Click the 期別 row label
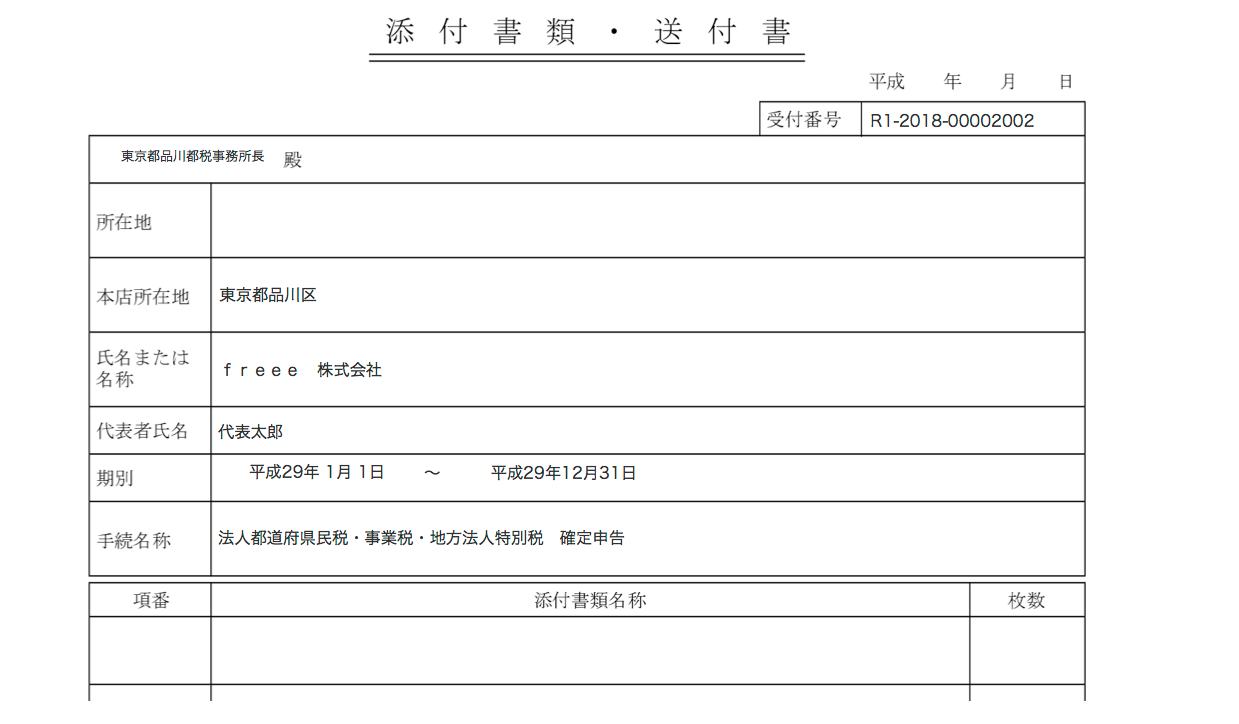Screen dimensions: 1239x724 (x=115, y=478)
